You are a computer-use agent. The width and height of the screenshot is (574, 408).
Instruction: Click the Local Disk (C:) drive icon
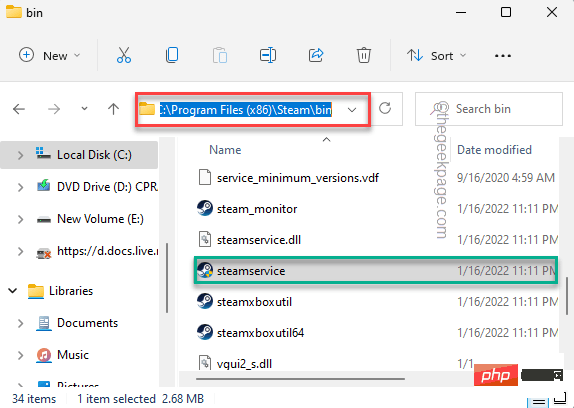tap(44, 154)
